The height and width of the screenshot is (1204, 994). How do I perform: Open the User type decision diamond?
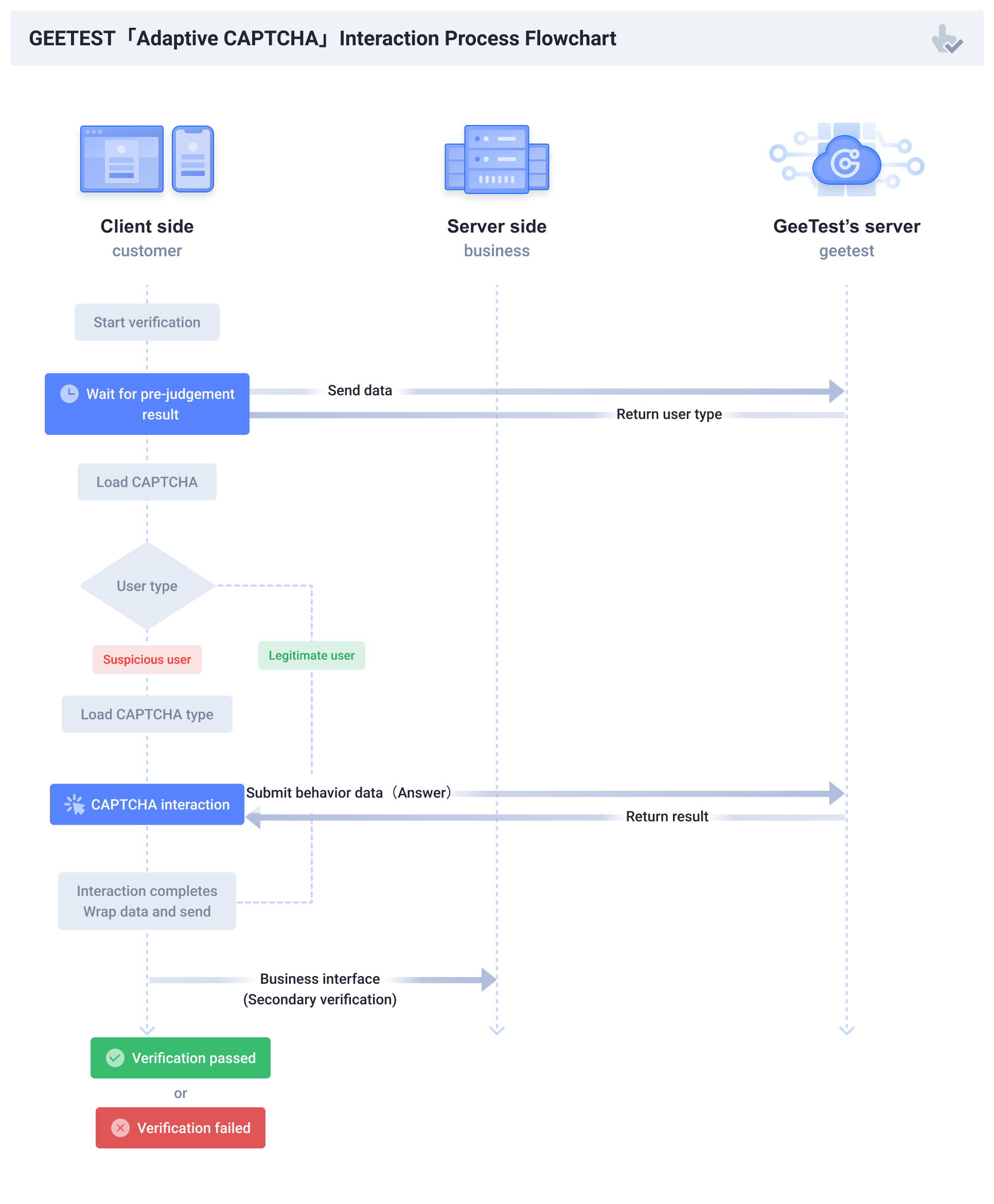tap(147, 586)
